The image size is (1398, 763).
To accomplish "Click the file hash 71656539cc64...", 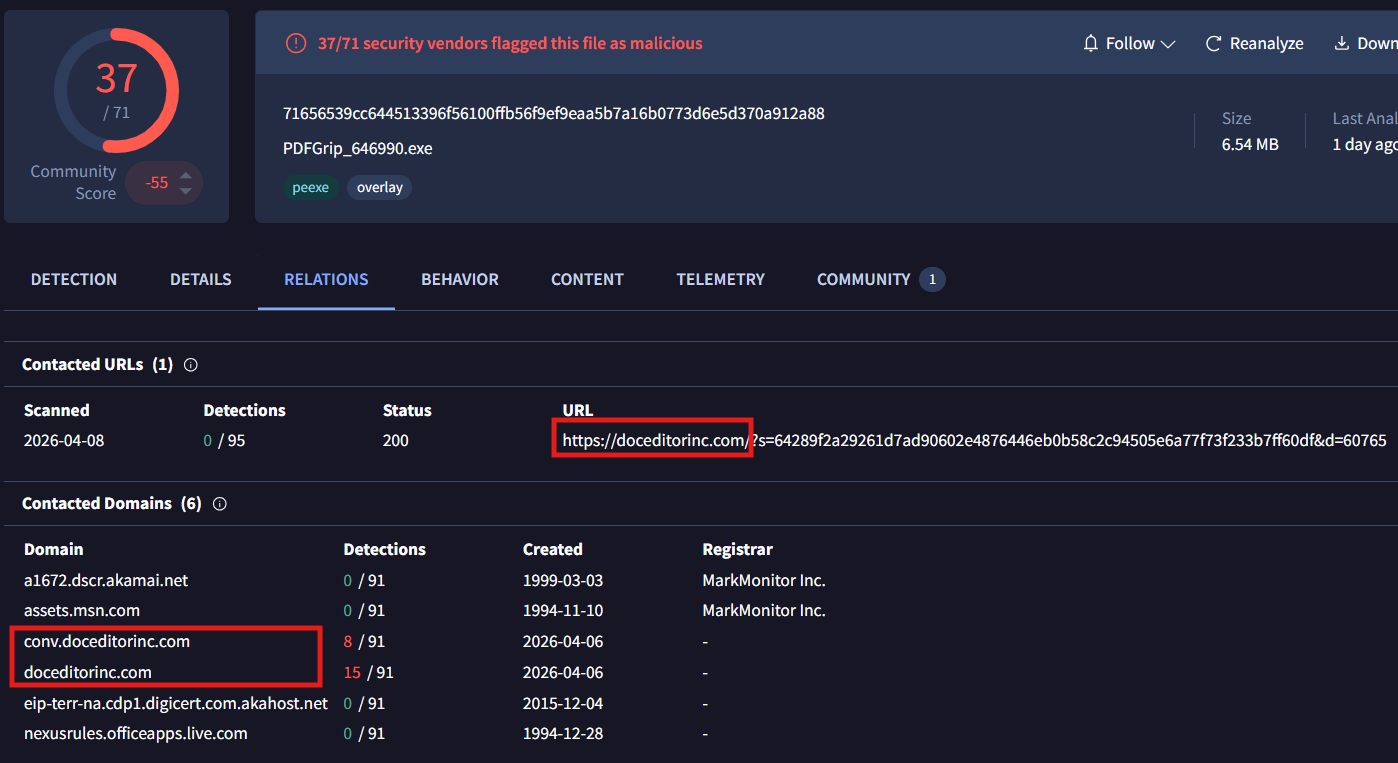I will click(554, 114).
